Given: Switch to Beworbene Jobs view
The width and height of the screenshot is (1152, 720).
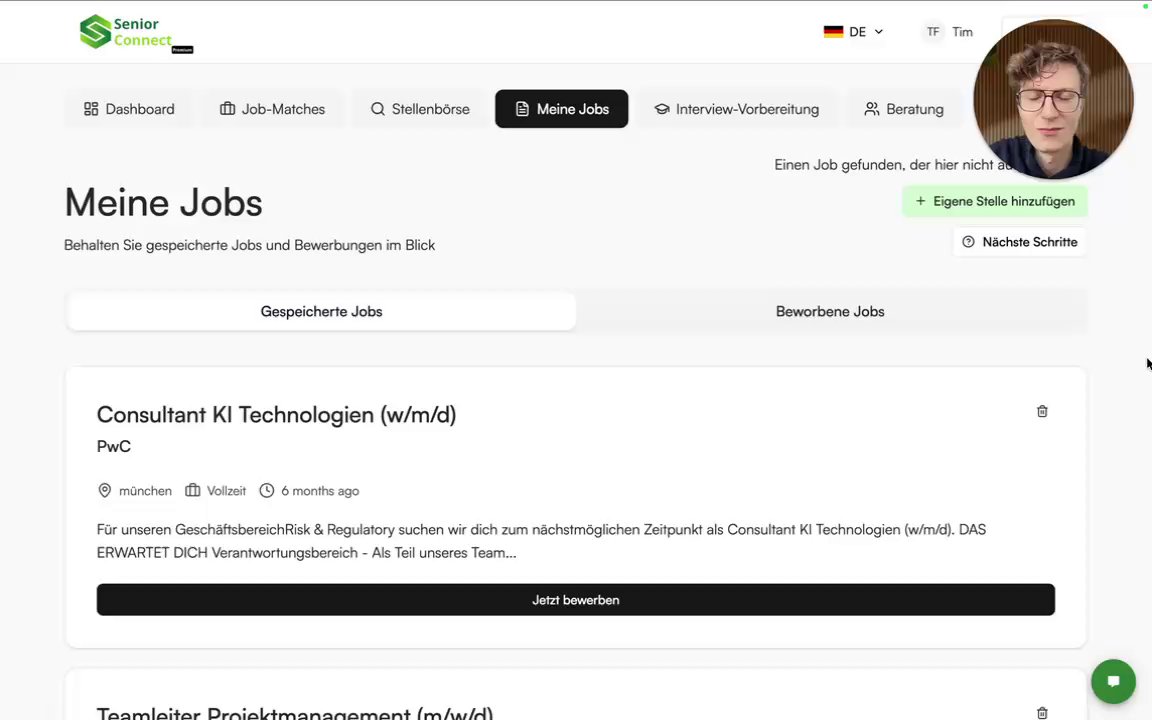Looking at the screenshot, I should [x=830, y=311].
